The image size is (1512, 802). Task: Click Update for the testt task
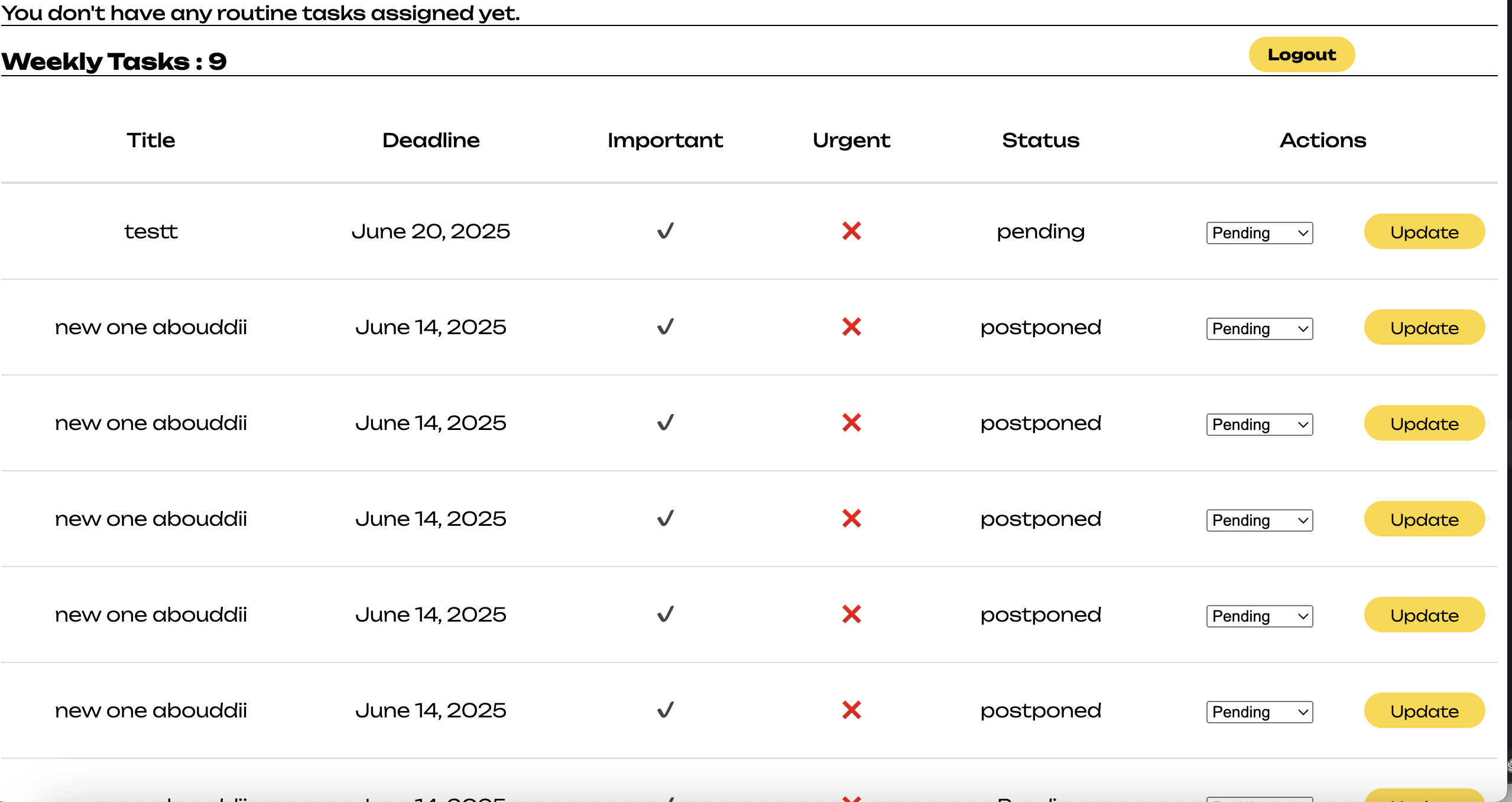[x=1424, y=232]
